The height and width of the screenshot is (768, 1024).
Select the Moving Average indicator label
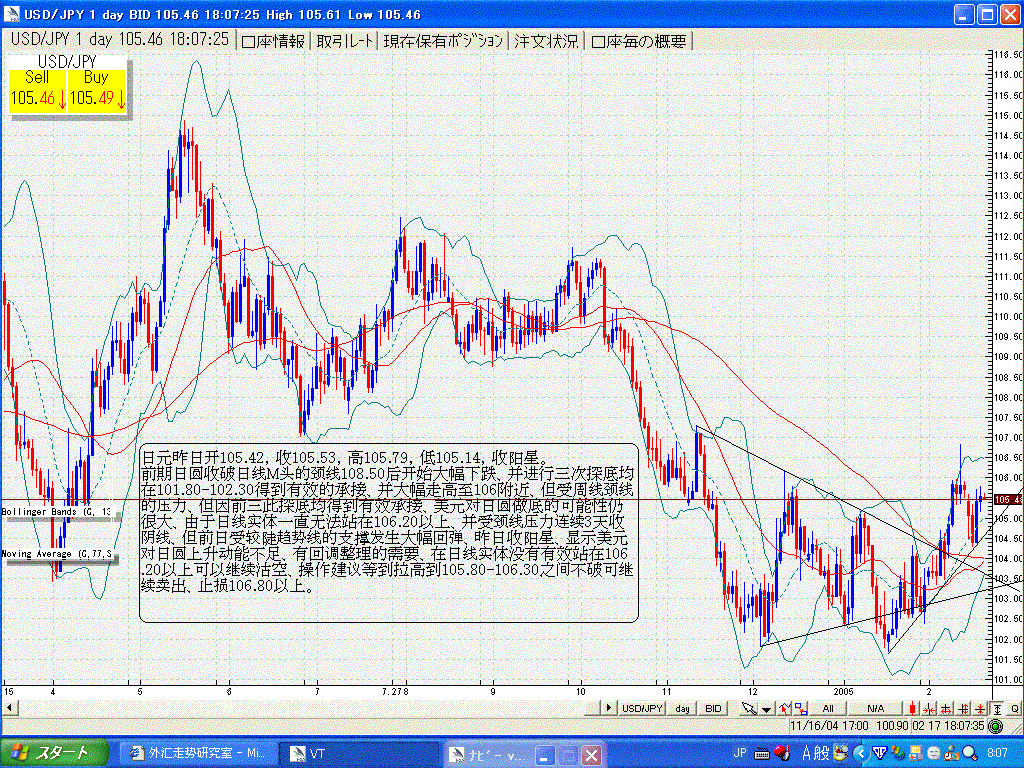click(x=57, y=554)
